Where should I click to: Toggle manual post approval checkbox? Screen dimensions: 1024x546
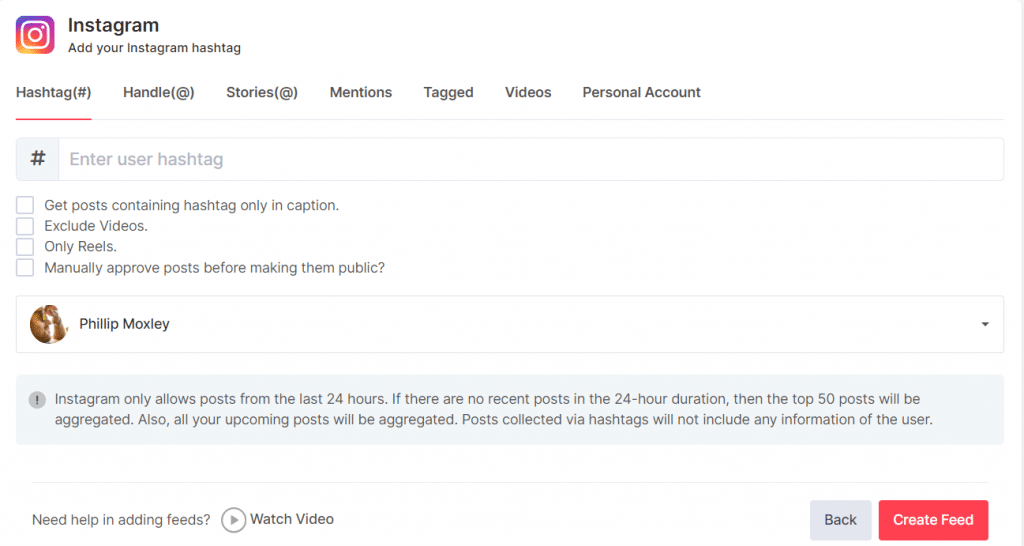tap(25, 268)
